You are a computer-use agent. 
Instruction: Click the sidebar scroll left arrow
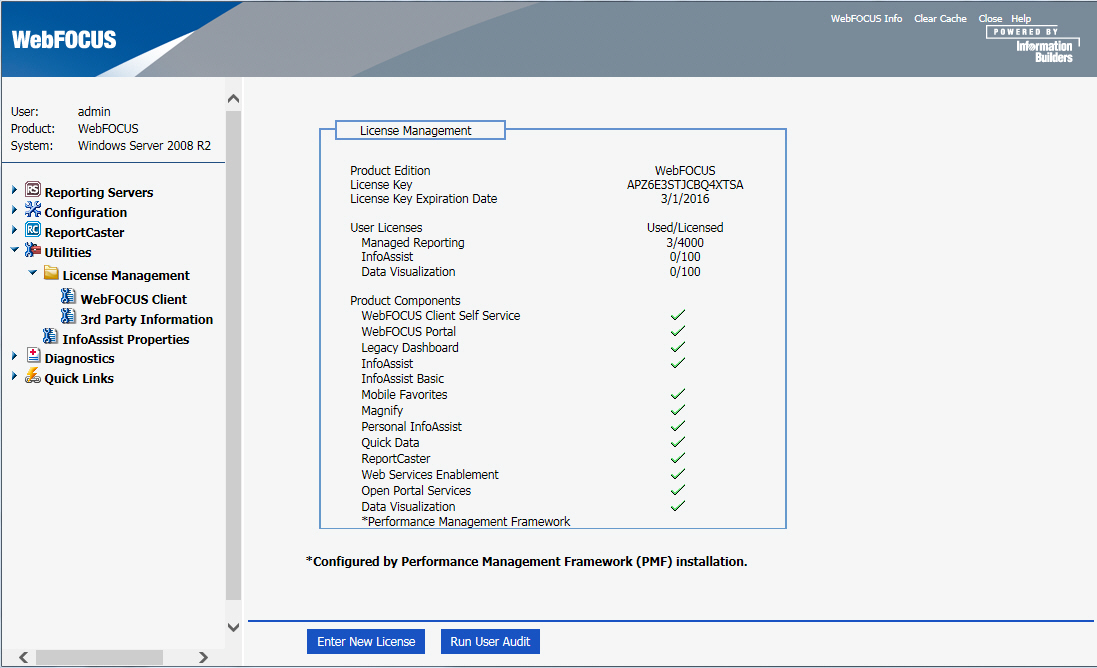pos(23,658)
